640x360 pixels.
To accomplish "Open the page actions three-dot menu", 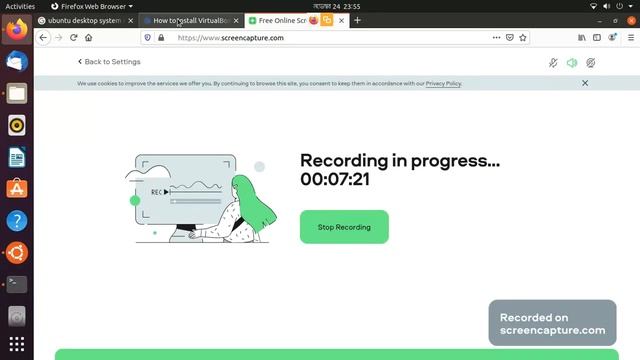I will [x=496, y=38].
